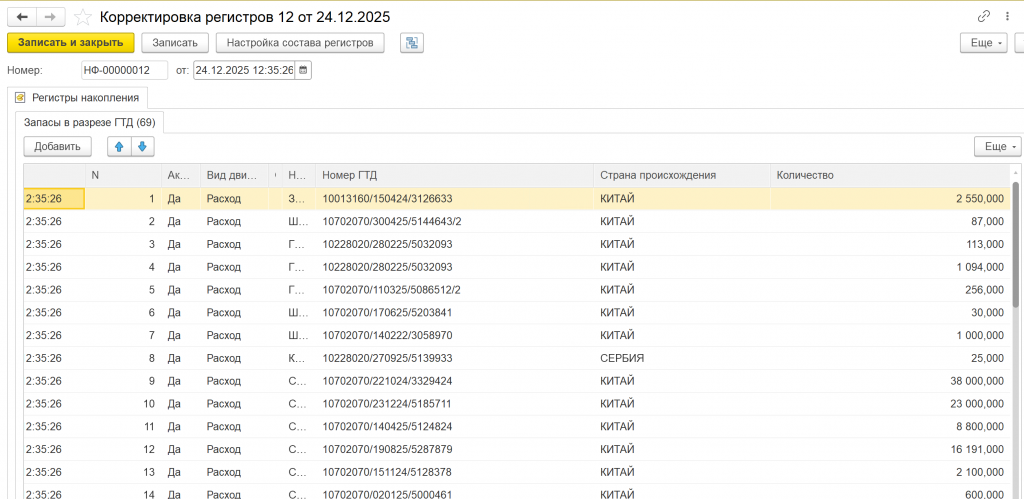Click quantity cell 38 000,000

(890, 381)
